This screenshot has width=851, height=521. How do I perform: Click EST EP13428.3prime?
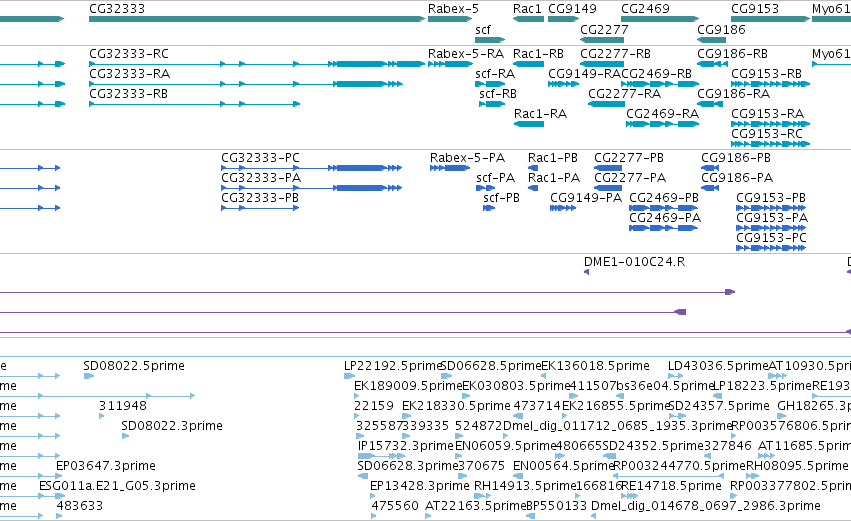pyautogui.click(x=420, y=485)
